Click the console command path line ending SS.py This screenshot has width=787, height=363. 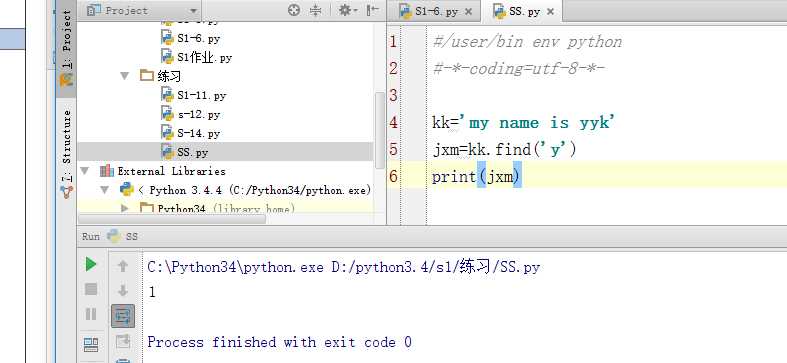[344, 267]
